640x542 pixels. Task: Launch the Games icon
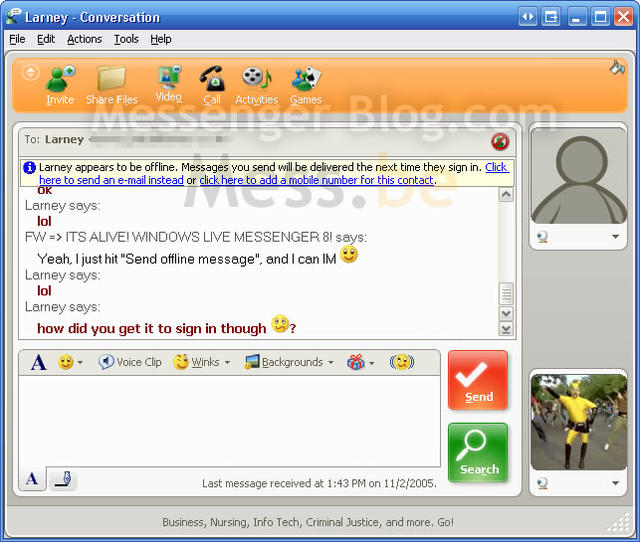tap(305, 83)
